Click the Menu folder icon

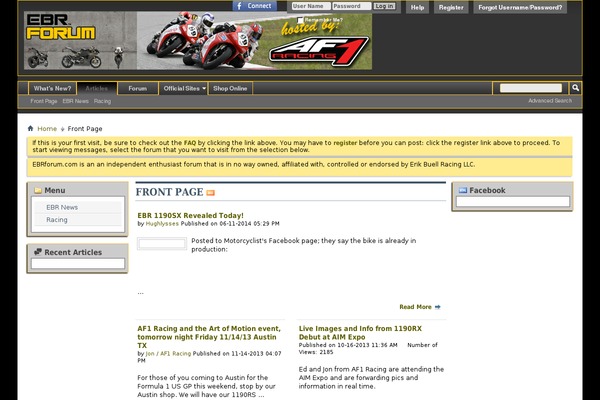[38, 190]
